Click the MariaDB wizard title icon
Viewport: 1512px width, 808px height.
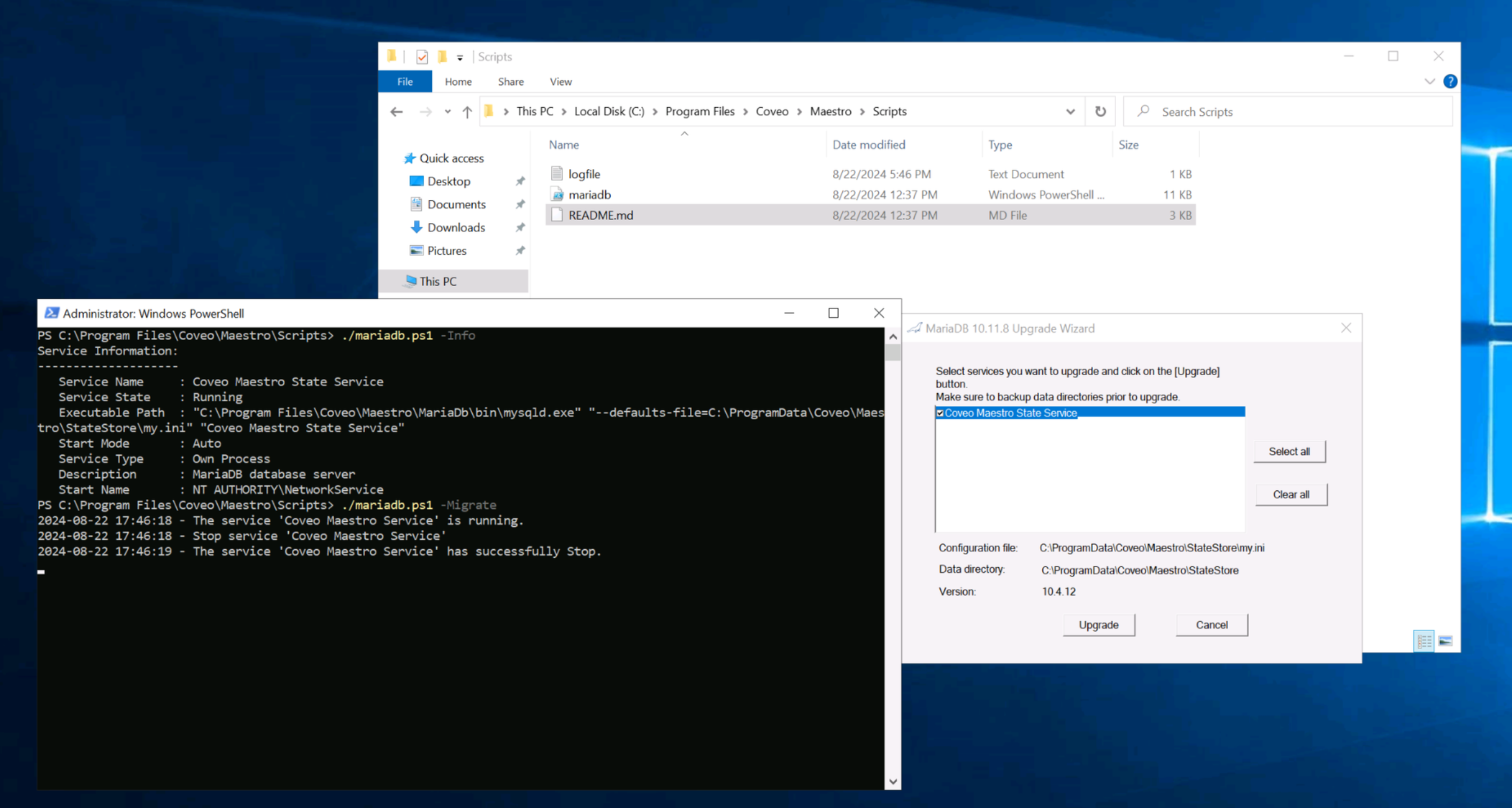(914, 328)
